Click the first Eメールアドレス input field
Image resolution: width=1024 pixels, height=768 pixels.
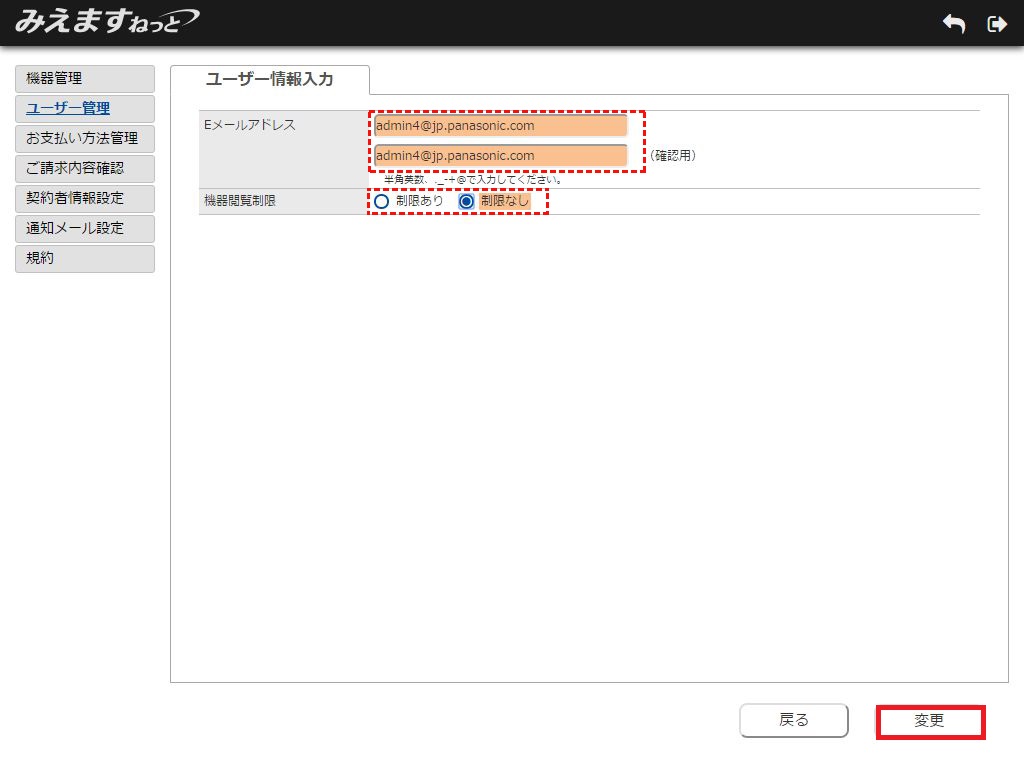(500, 126)
